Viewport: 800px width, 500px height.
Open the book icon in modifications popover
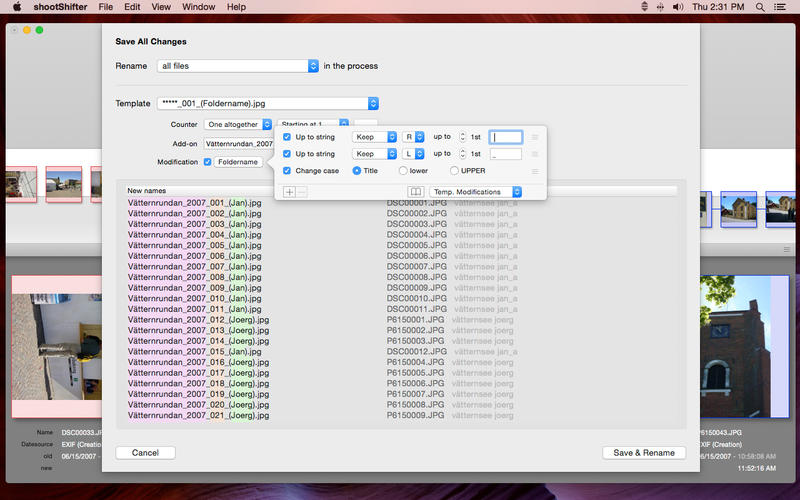[x=415, y=191]
